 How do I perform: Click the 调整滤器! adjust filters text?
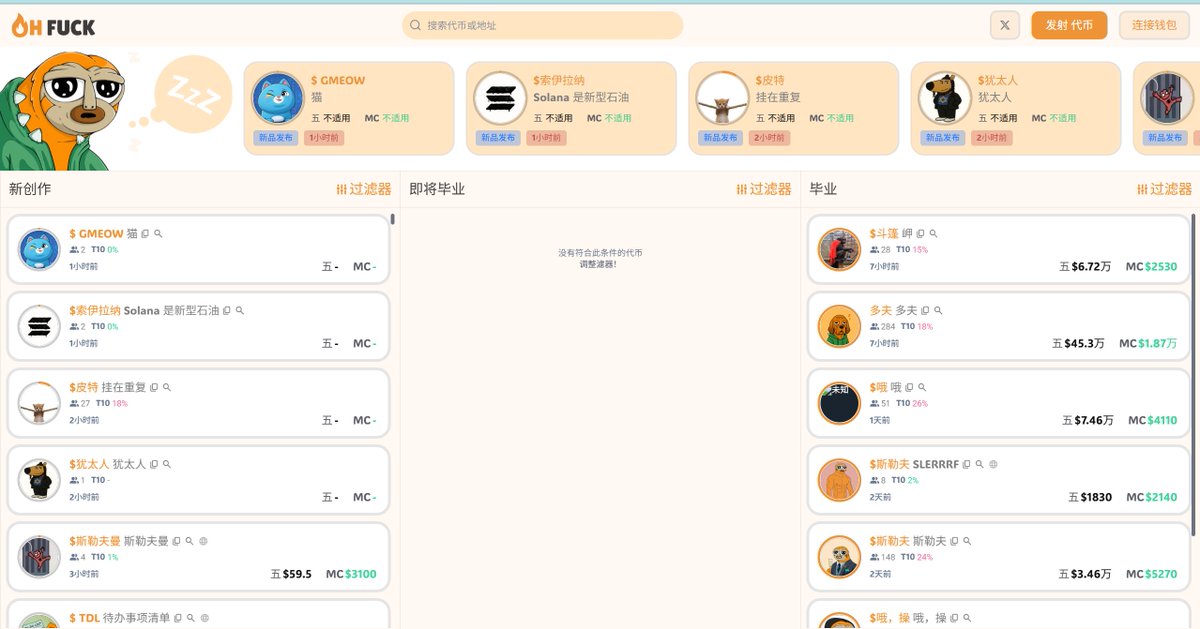coord(600,264)
